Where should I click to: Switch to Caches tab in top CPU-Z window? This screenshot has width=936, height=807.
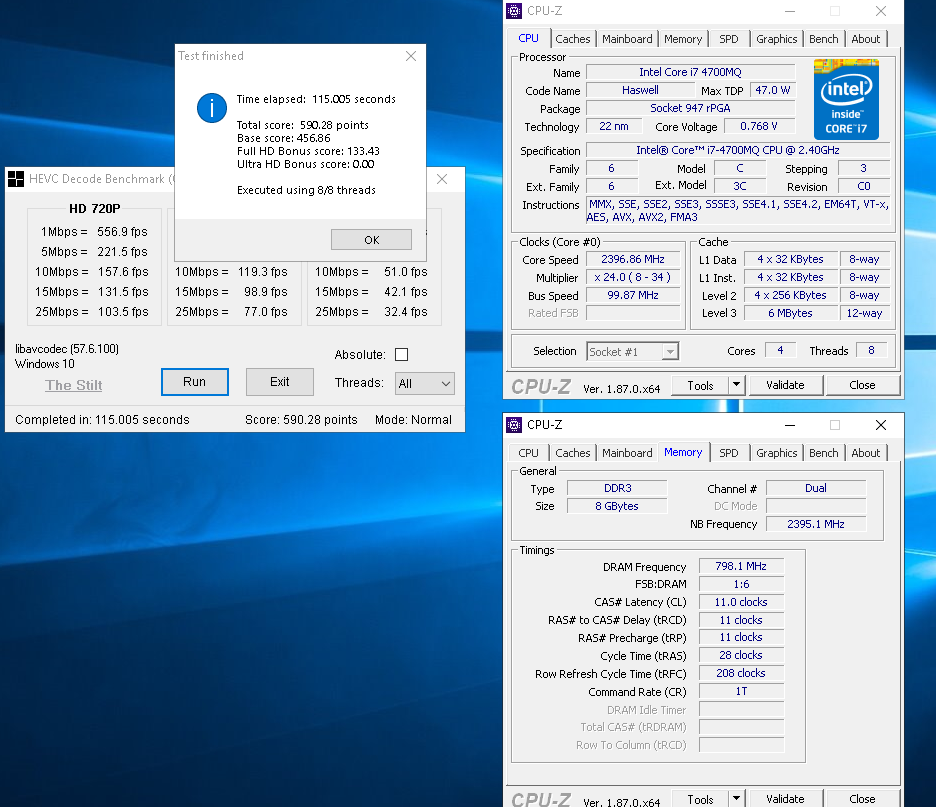pos(572,39)
